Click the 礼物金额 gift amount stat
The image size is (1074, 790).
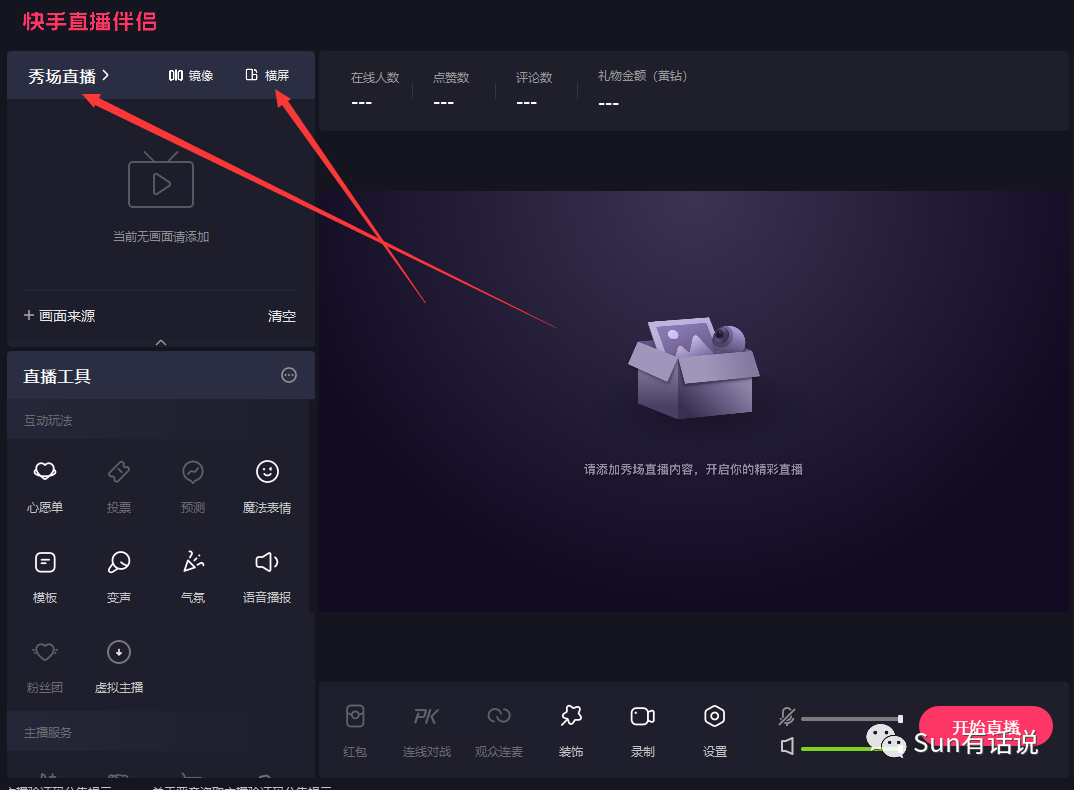tap(642, 89)
